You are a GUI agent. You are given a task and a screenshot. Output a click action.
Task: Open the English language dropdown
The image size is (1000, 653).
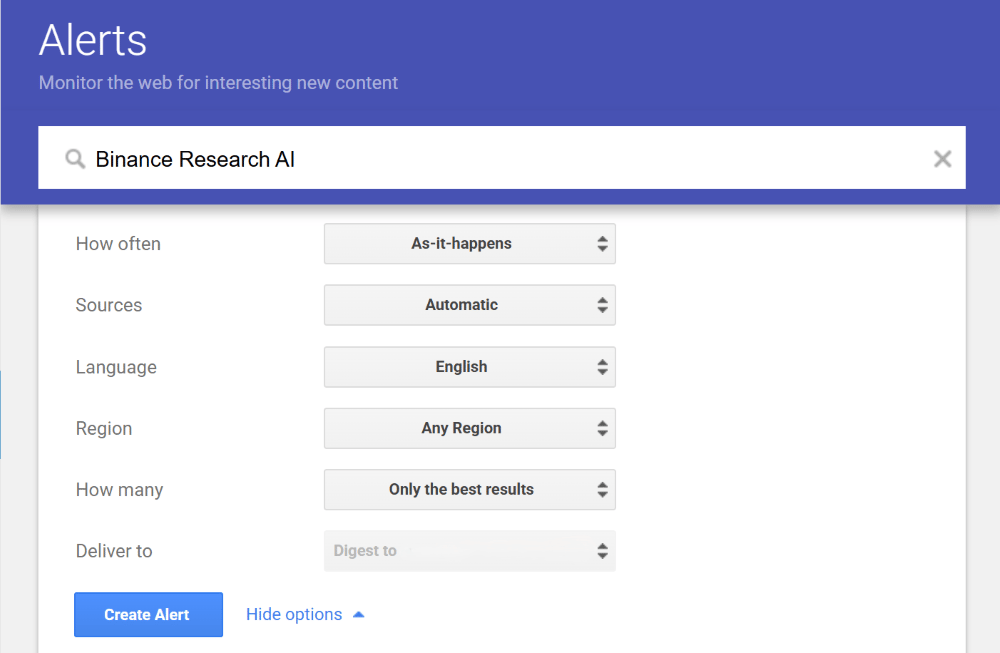[461, 367]
